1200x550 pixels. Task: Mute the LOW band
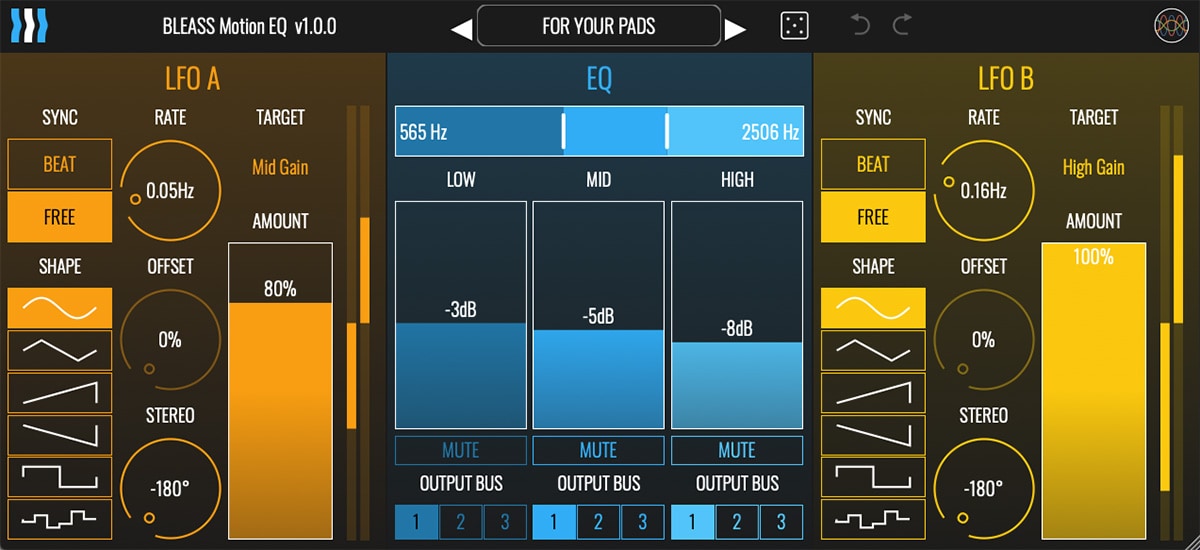[461, 450]
